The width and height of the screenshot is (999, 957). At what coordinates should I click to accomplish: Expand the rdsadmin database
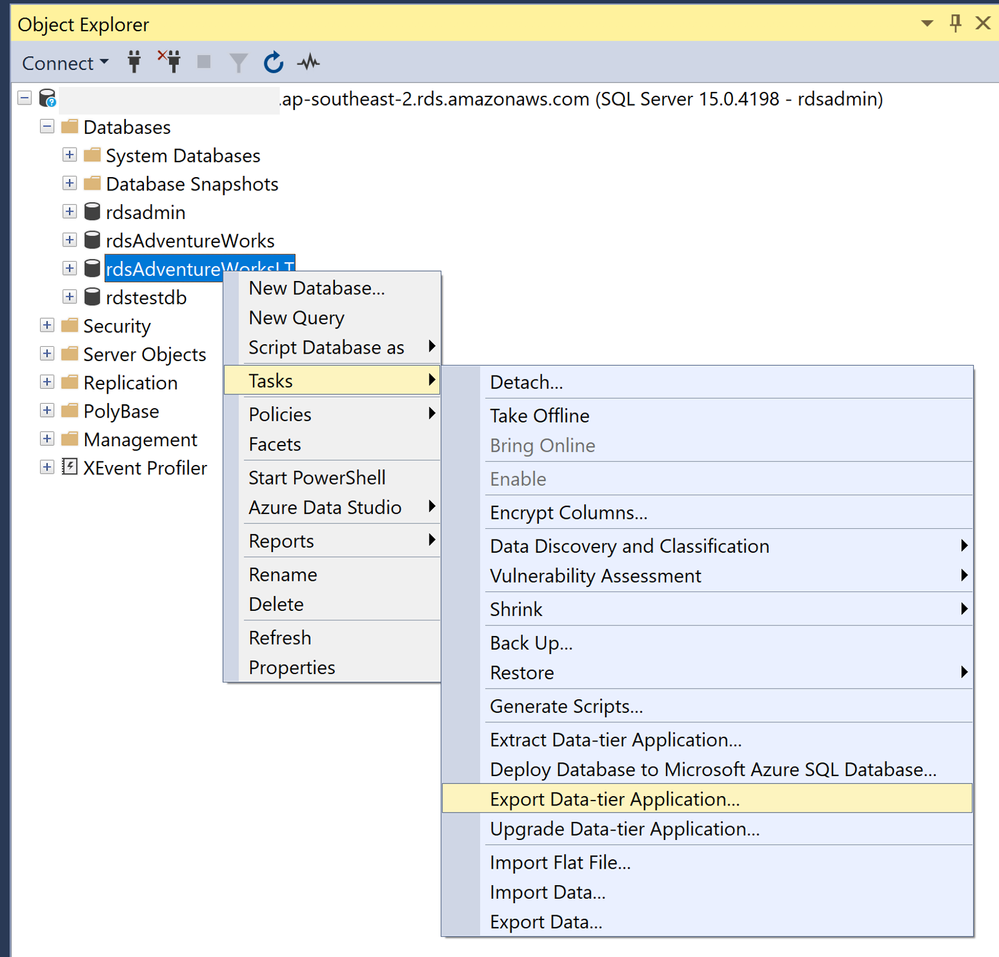69,211
